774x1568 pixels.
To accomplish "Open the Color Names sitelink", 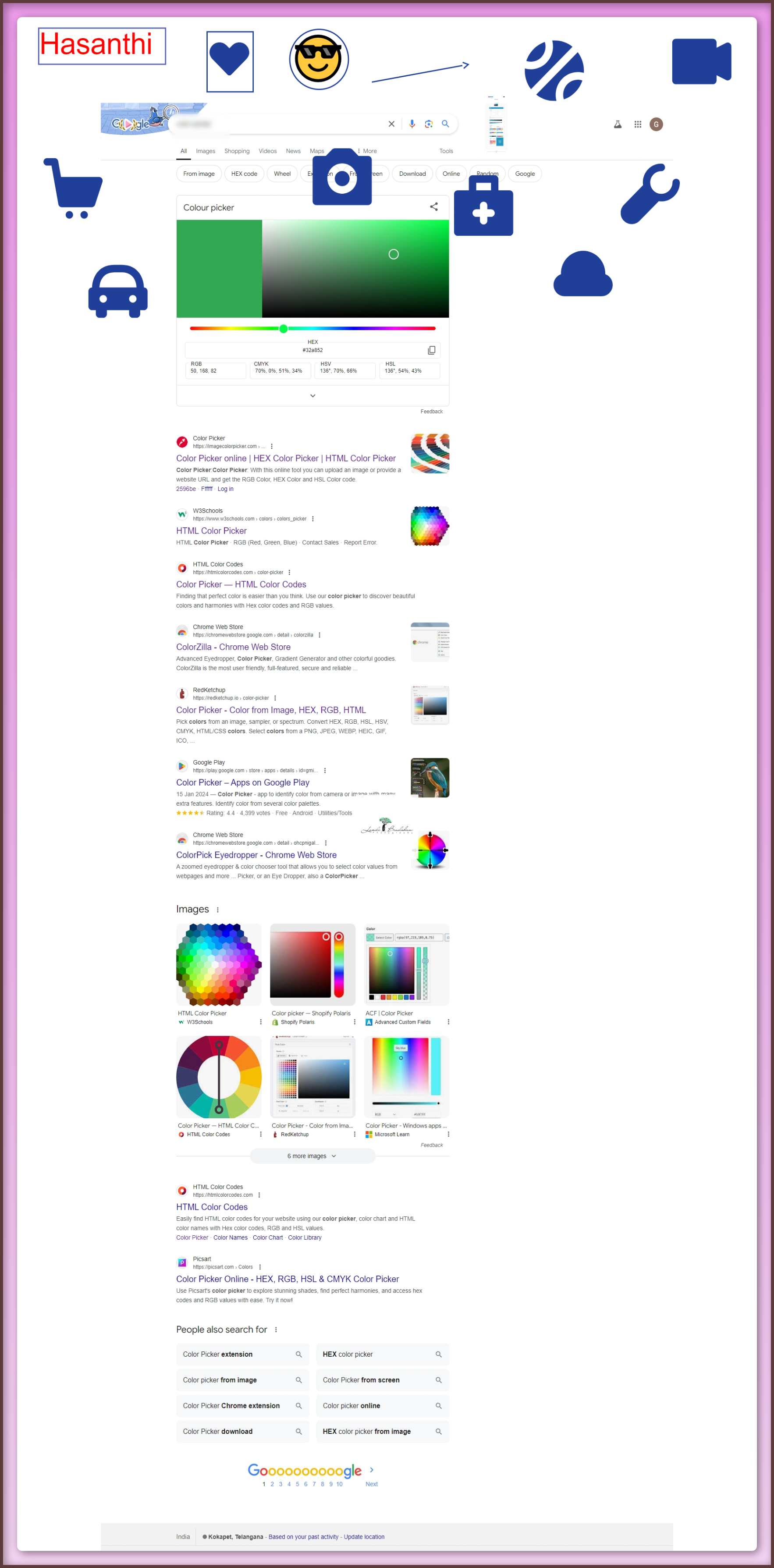I will point(231,1237).
